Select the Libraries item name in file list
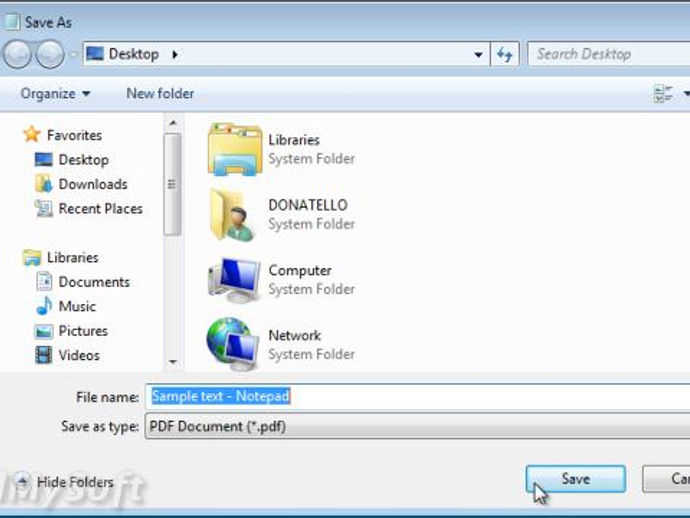 (x=294, y=140)
